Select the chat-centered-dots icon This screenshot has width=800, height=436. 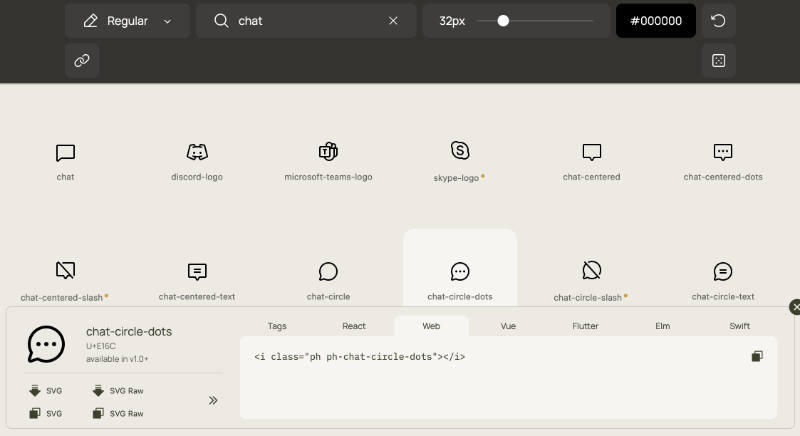click(723, 152)
